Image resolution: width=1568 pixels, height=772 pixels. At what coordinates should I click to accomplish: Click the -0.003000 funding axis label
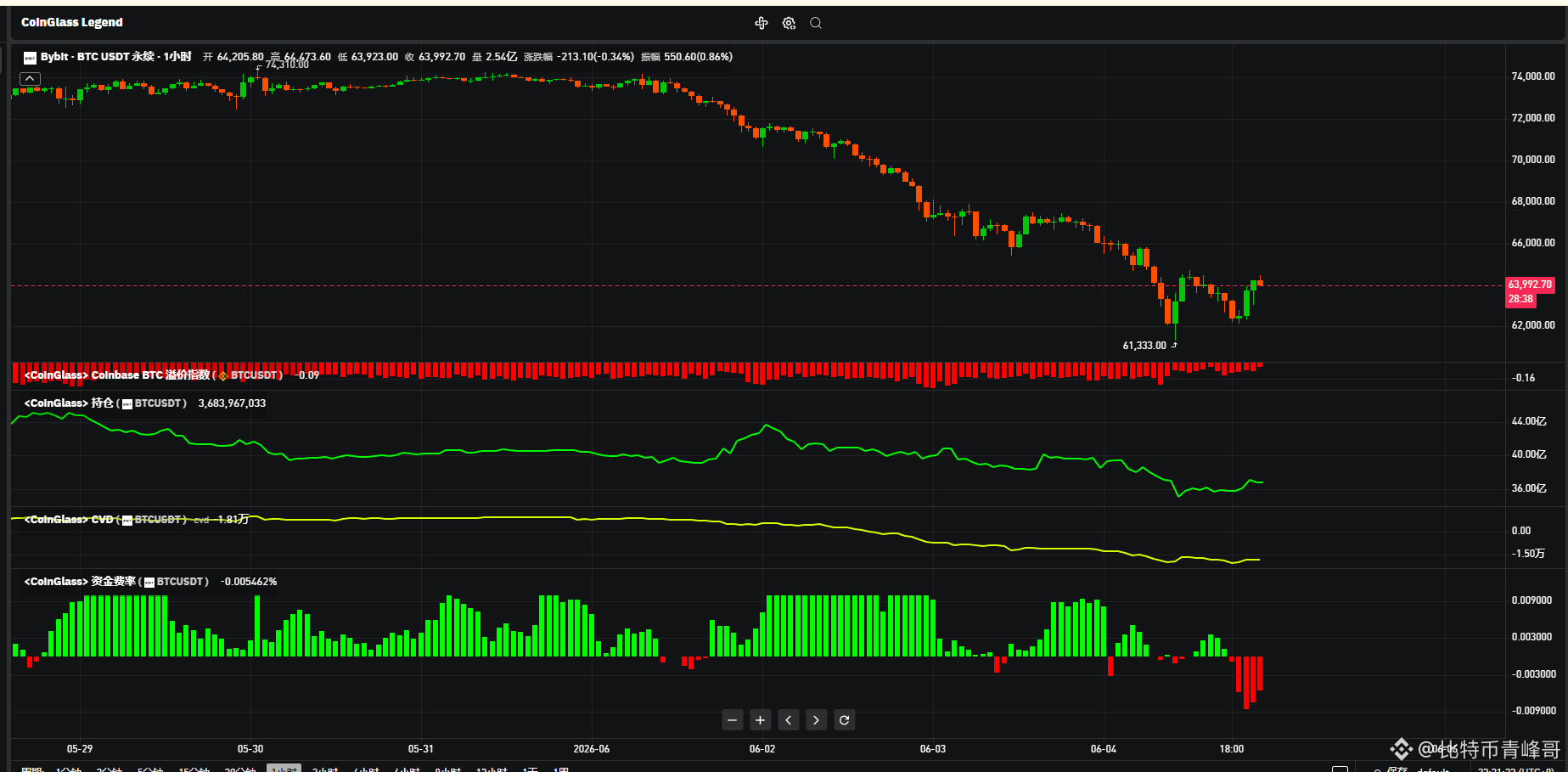pyautogui.click(x=1533, y=674)
